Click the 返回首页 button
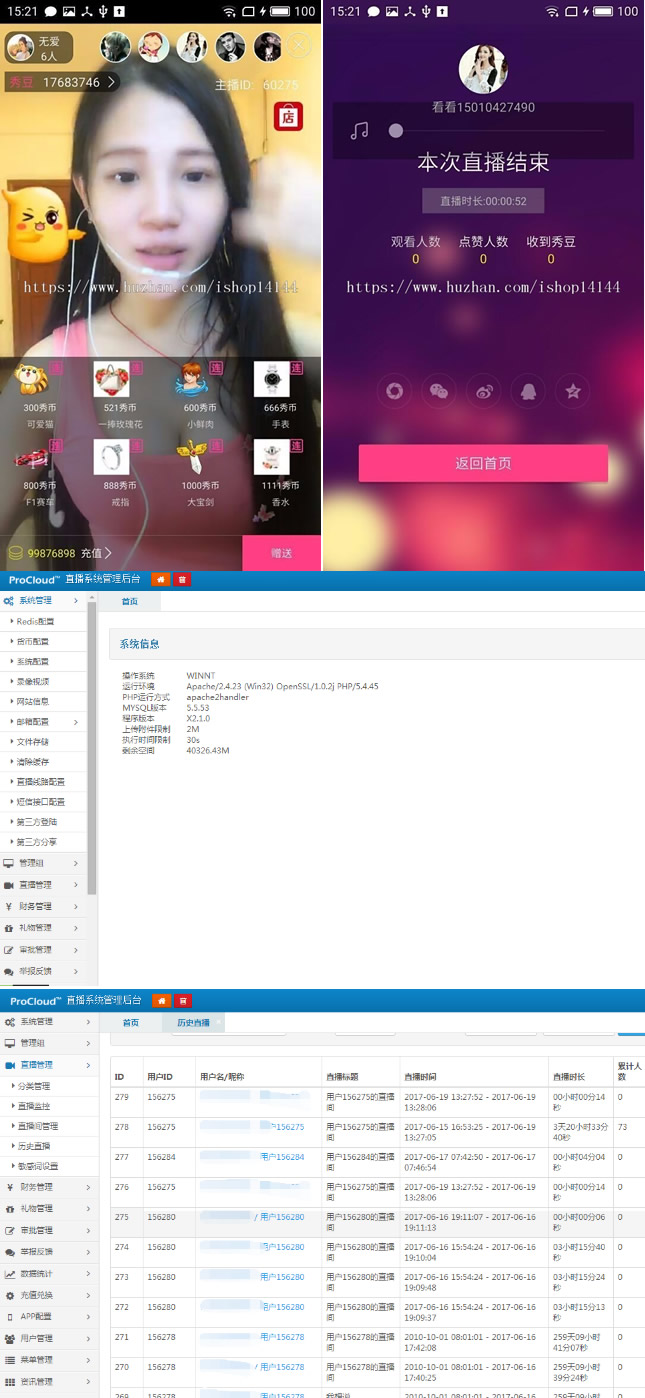Image resolution: width=645 pixels, height=1398 pixels. pyautogui.click(x=483, y=464)
